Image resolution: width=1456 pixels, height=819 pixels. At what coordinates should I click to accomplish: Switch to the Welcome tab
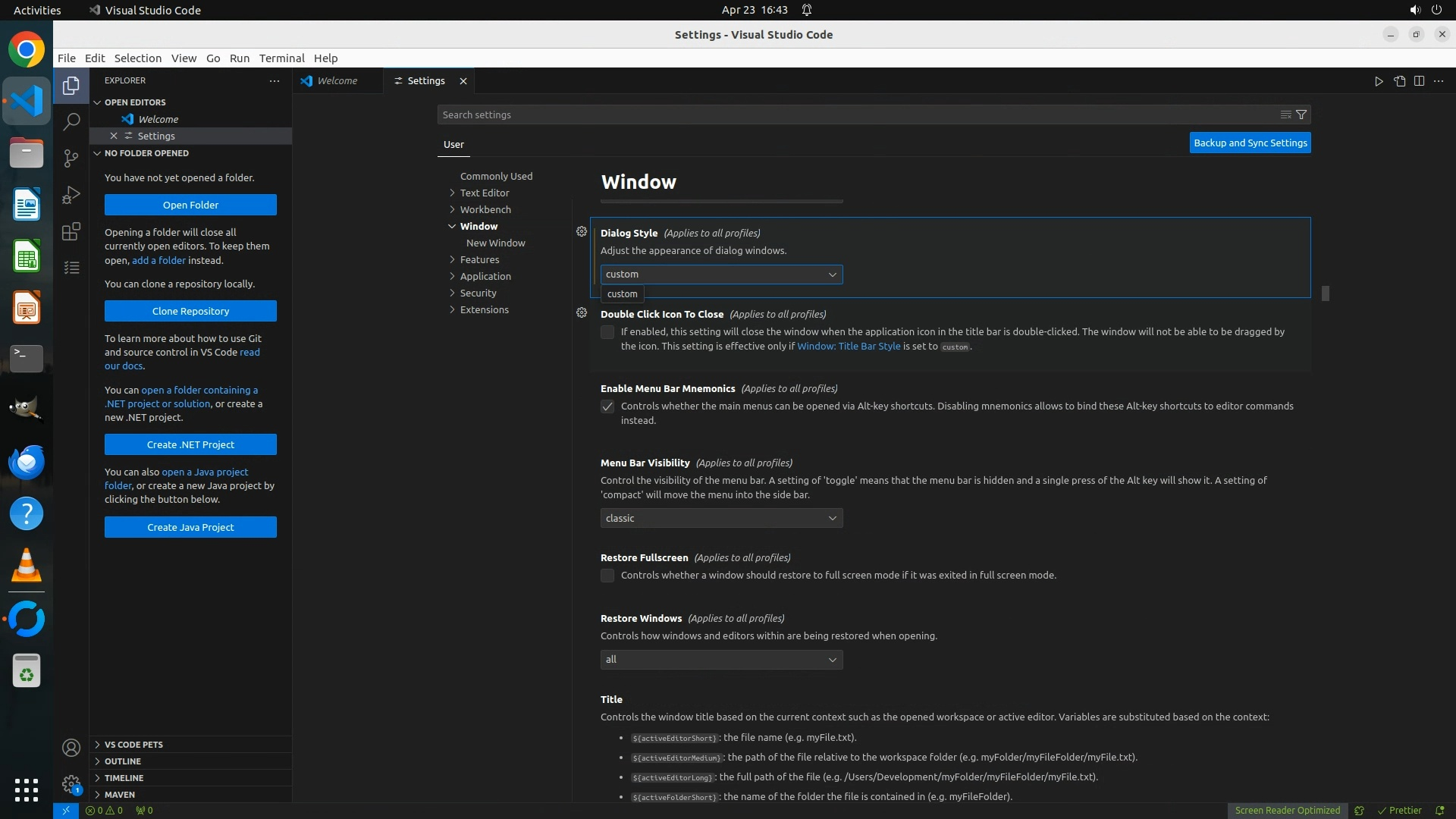(x=337, y=80)
